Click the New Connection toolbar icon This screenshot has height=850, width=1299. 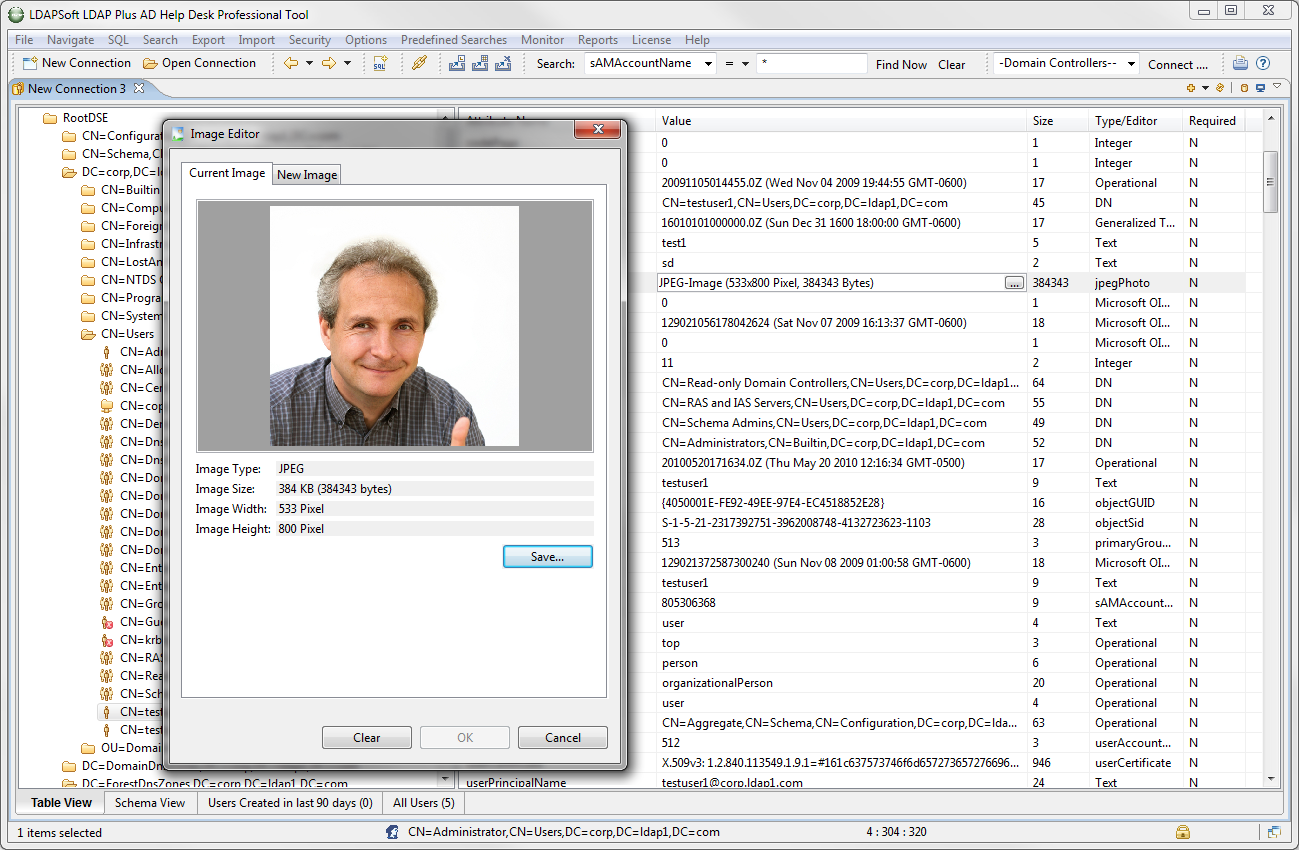pyautogui.click(x=29, y=63)
